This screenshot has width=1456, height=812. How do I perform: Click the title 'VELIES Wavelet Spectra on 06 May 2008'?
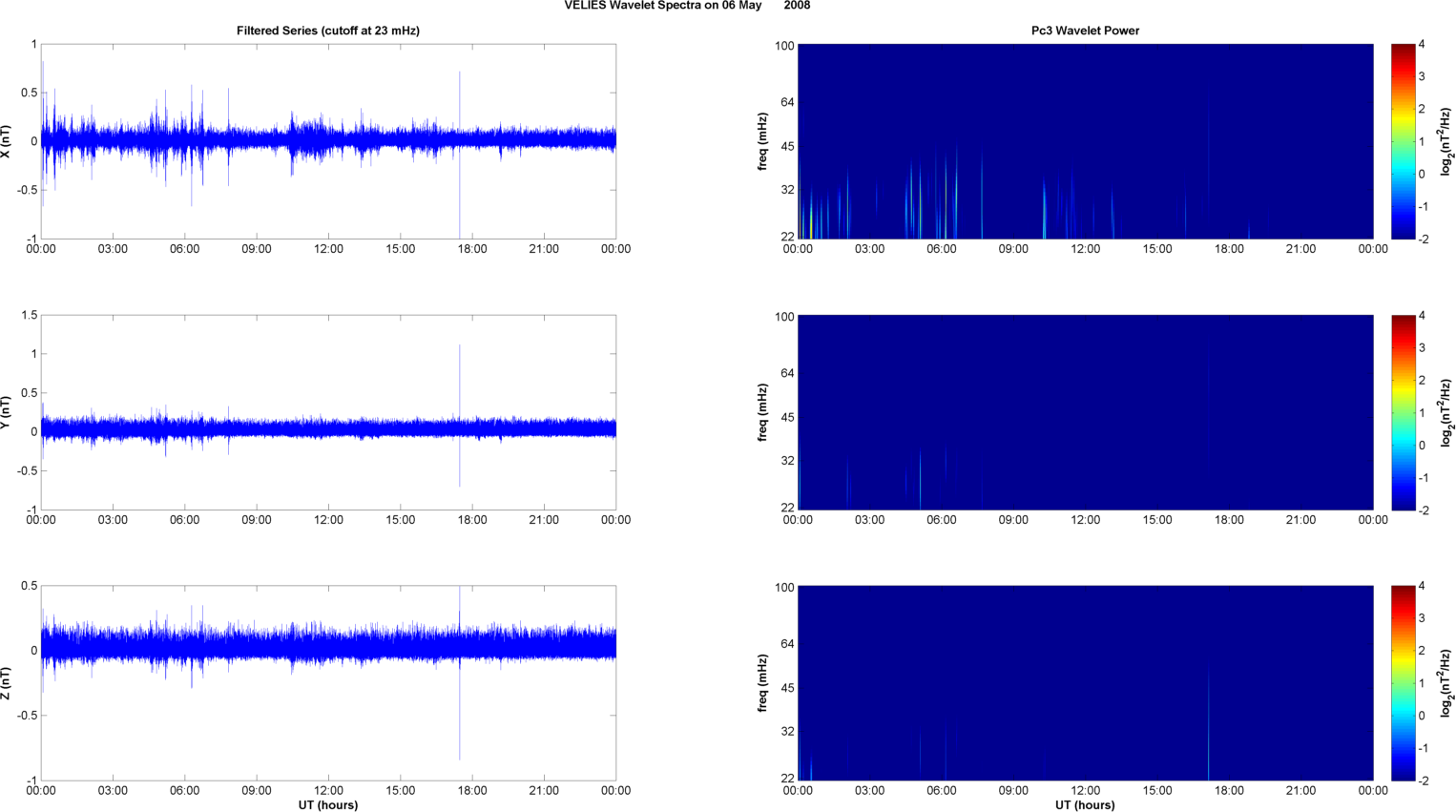click(x=687, y=6)
